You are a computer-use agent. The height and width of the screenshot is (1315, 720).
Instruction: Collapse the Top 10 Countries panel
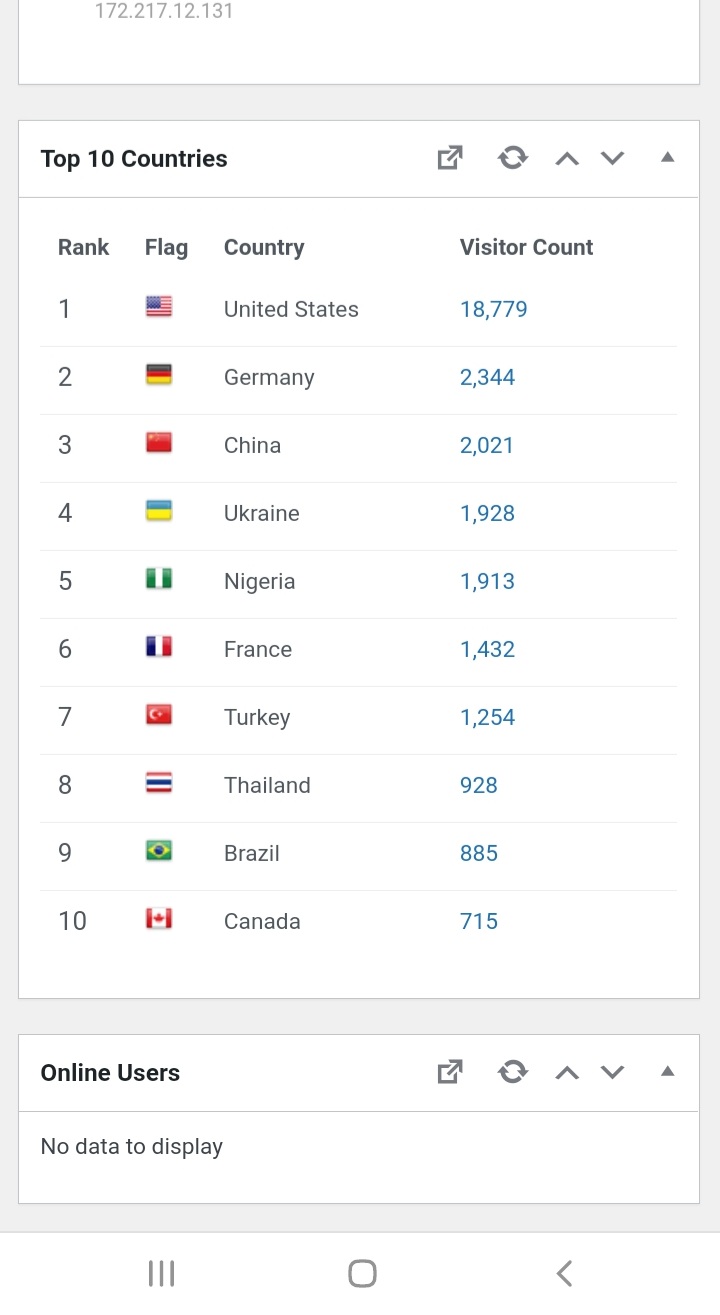click(667, 157)
